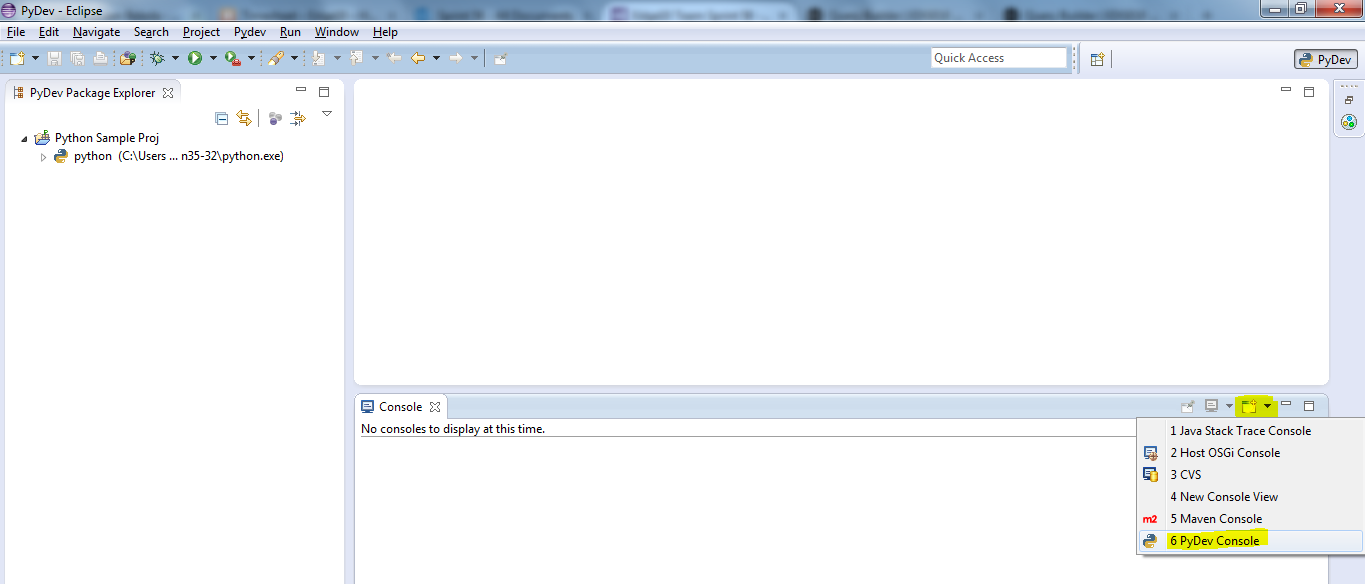The width and height of the screenshot is (1365, 584).
Task: Open the Open Console dropdown arrow
Action: pos(1267,405)
